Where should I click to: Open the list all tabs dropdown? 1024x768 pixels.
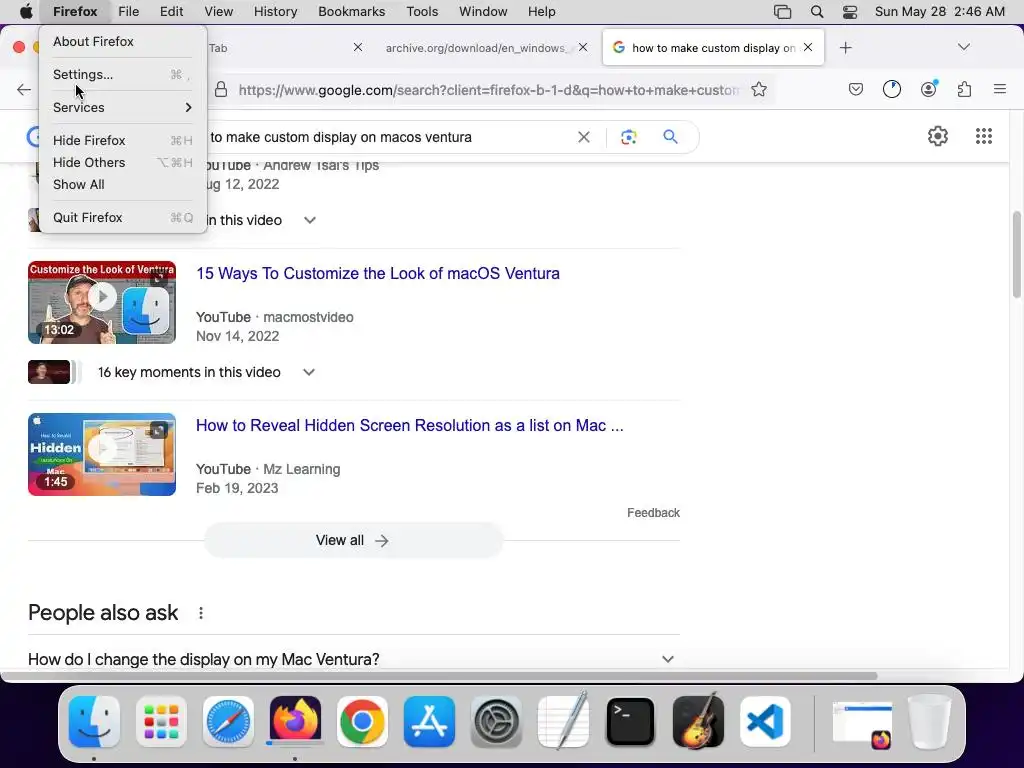coord(963,47)
